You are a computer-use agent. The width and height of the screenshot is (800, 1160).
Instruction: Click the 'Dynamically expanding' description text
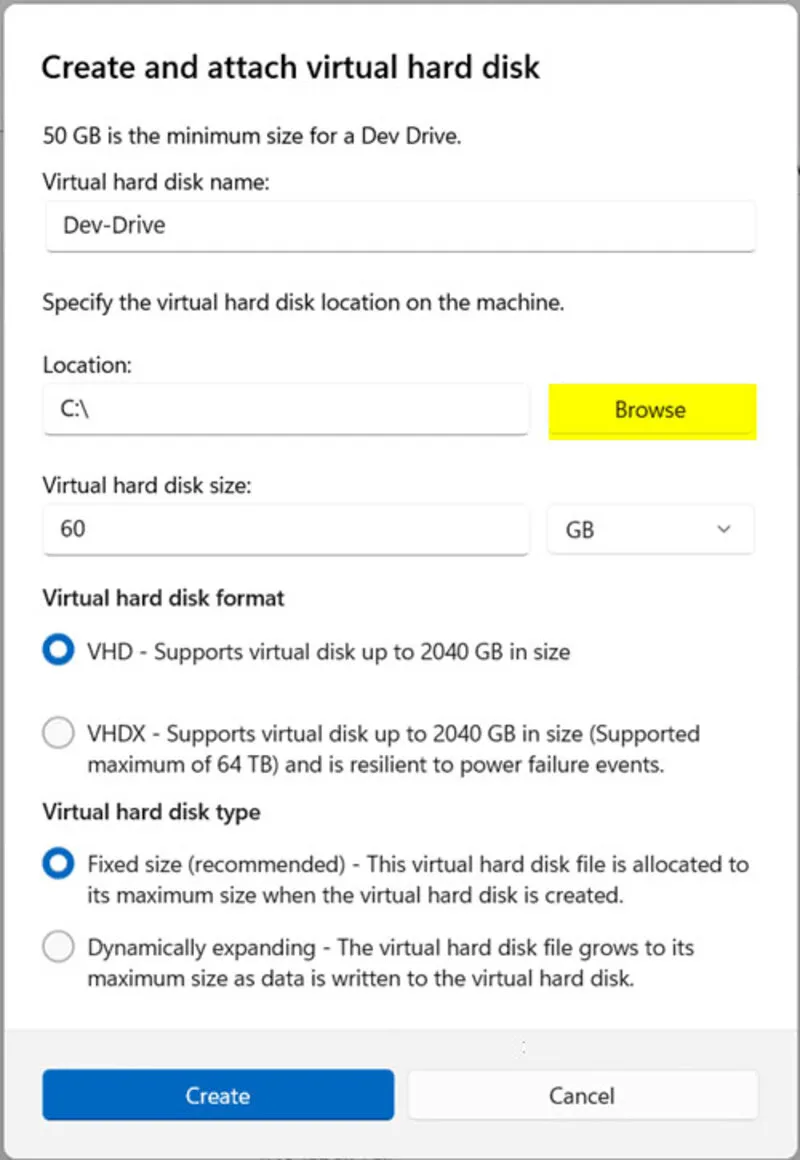coord(391,963)
